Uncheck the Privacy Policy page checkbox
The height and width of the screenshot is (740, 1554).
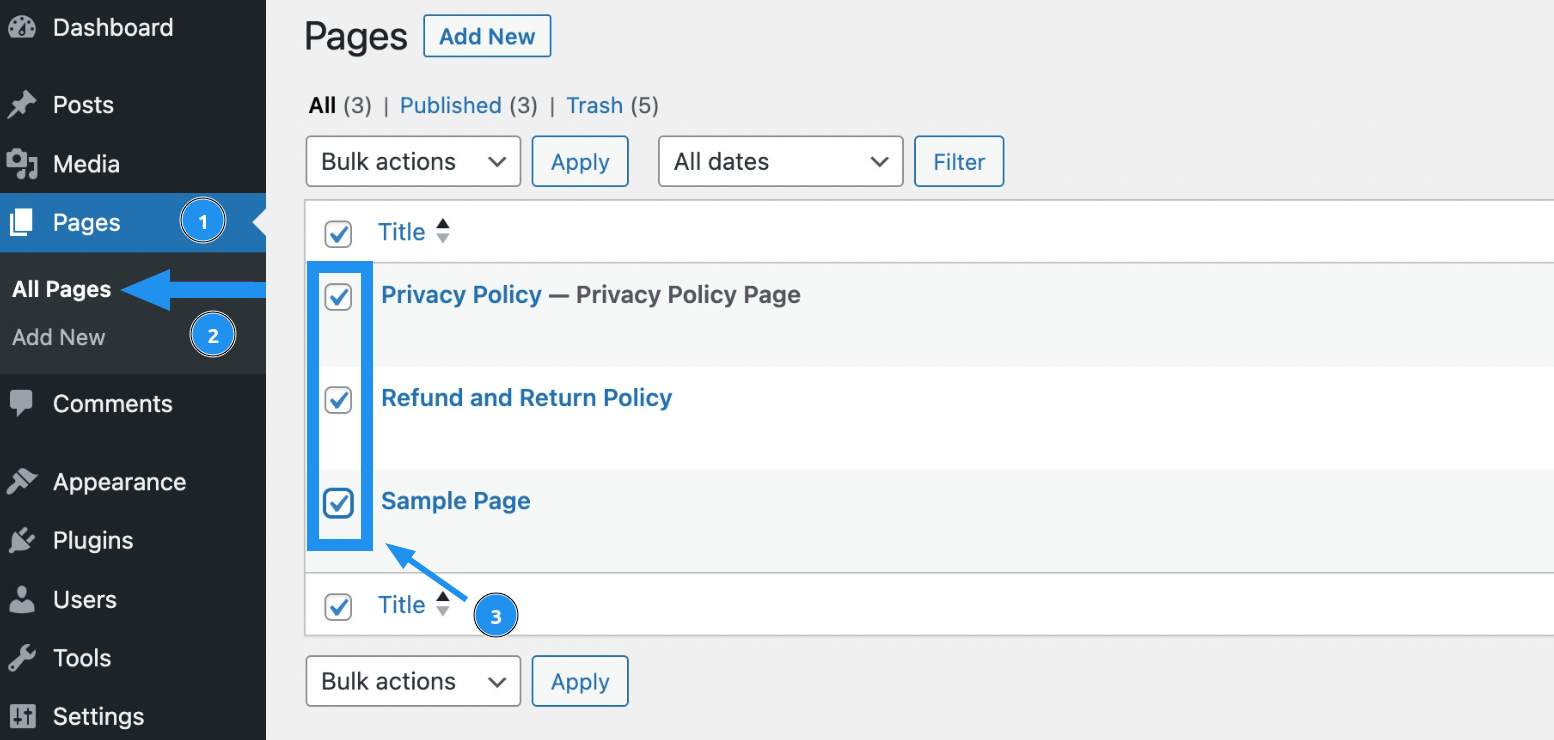[339, 297]
